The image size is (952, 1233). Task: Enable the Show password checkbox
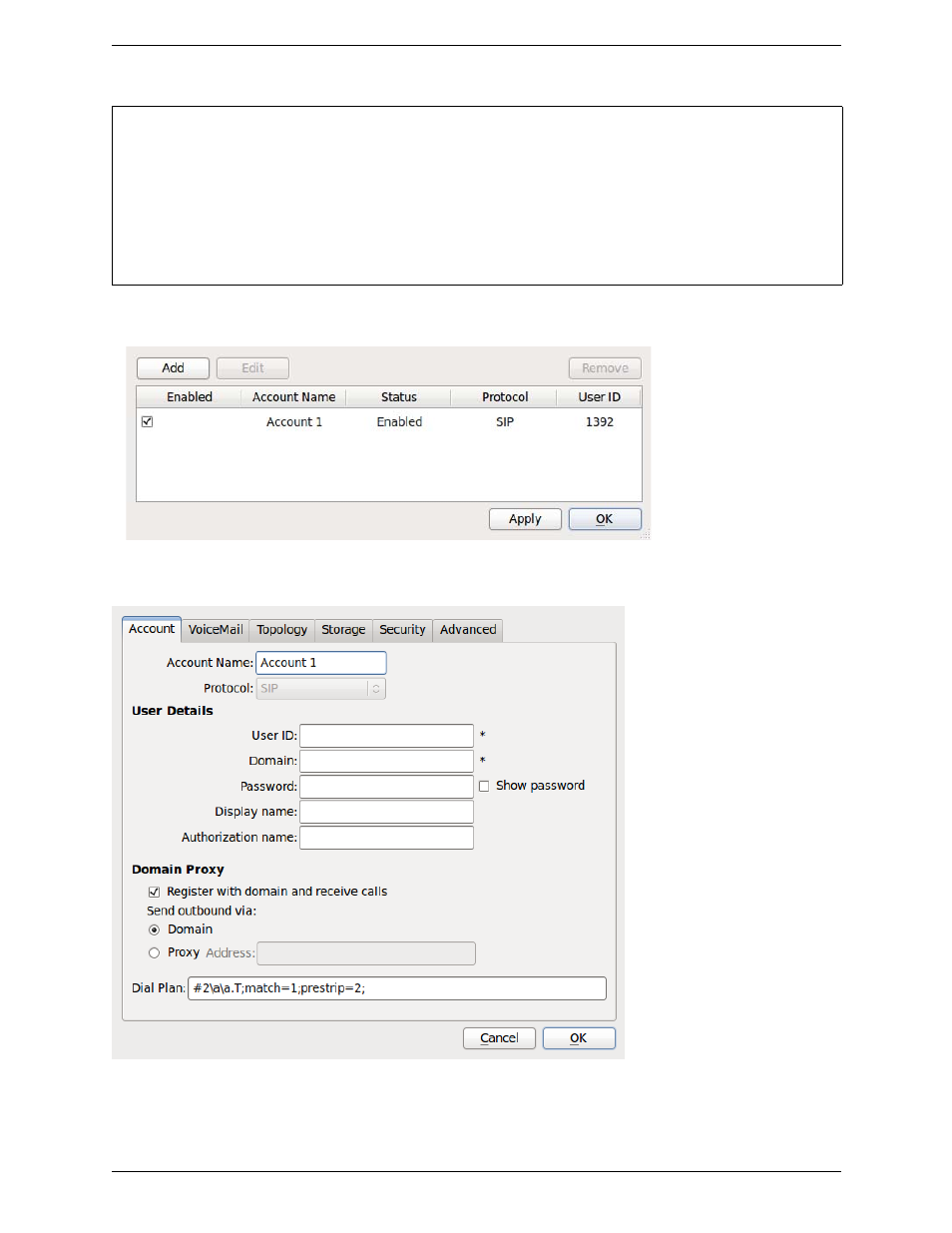(x=484, y=787)
